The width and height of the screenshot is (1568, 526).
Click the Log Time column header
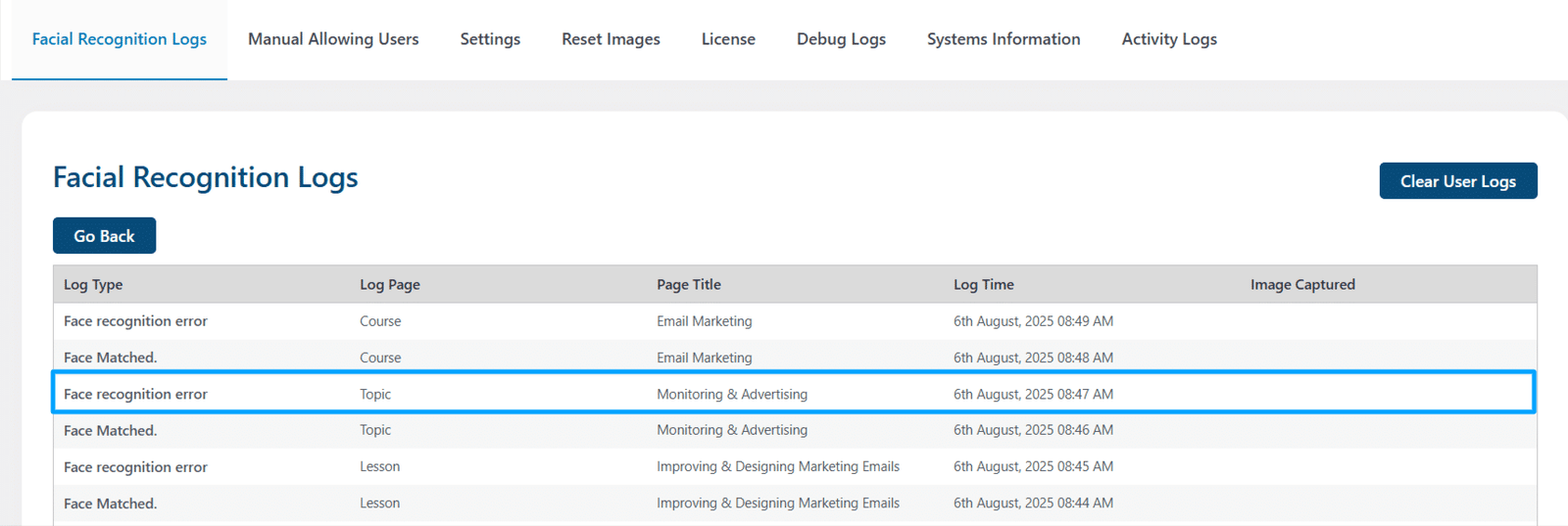click(x=984, y=285)
